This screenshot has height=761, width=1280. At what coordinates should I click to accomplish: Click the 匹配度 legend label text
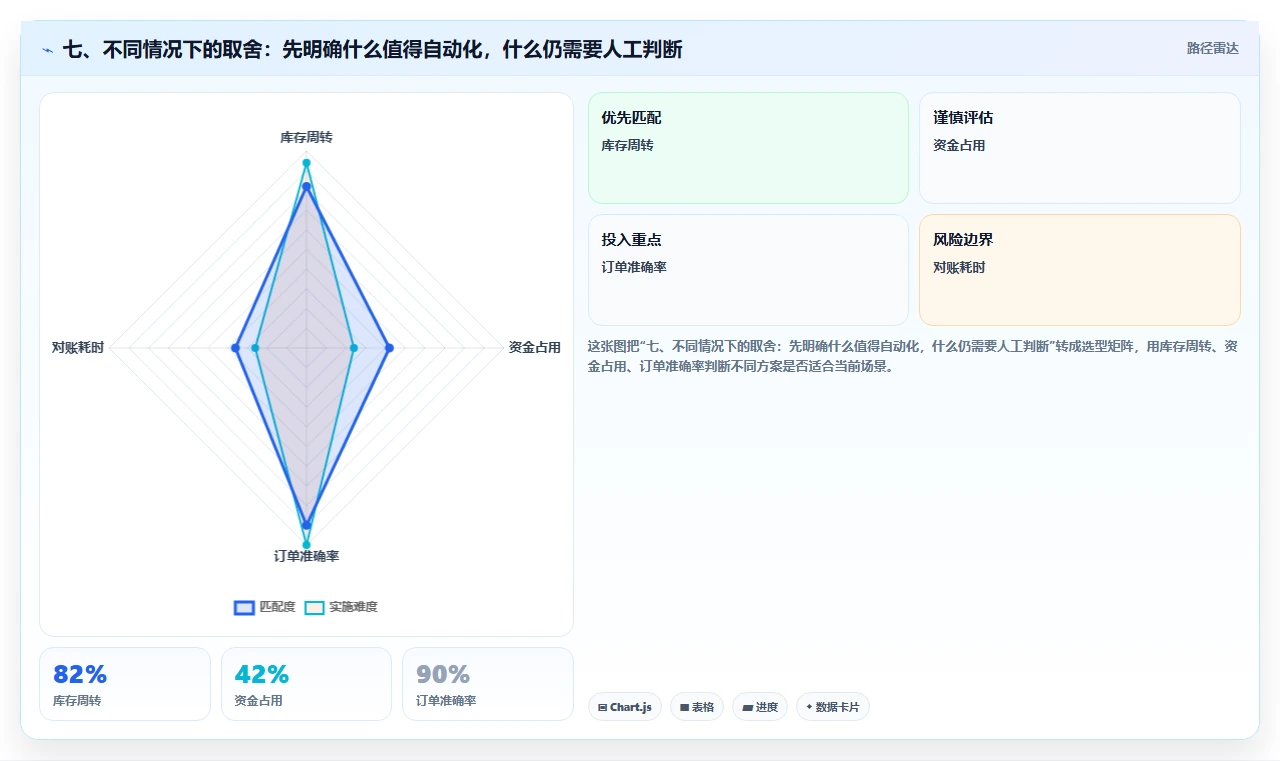pyautogui.click(x=277, y=607)
